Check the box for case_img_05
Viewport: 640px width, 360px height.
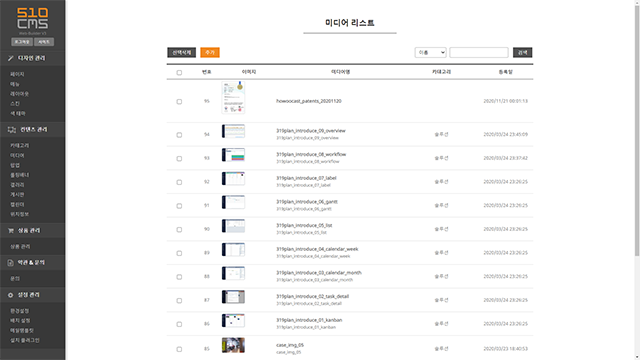179,349
